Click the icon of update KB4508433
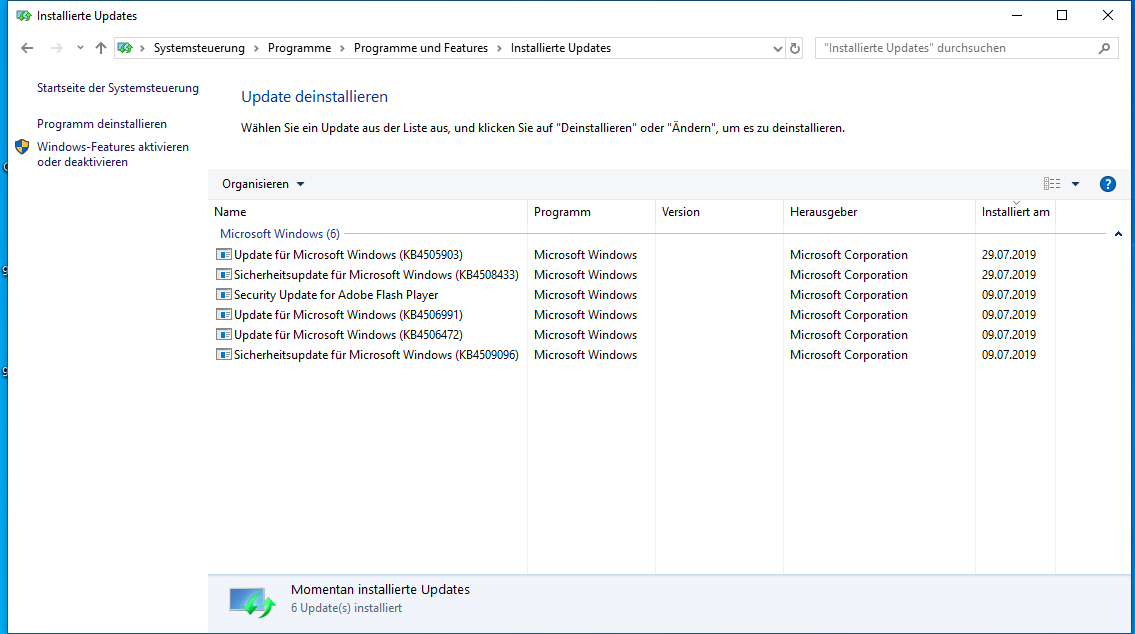1135x634 pixels. click(x=224, y=275)
